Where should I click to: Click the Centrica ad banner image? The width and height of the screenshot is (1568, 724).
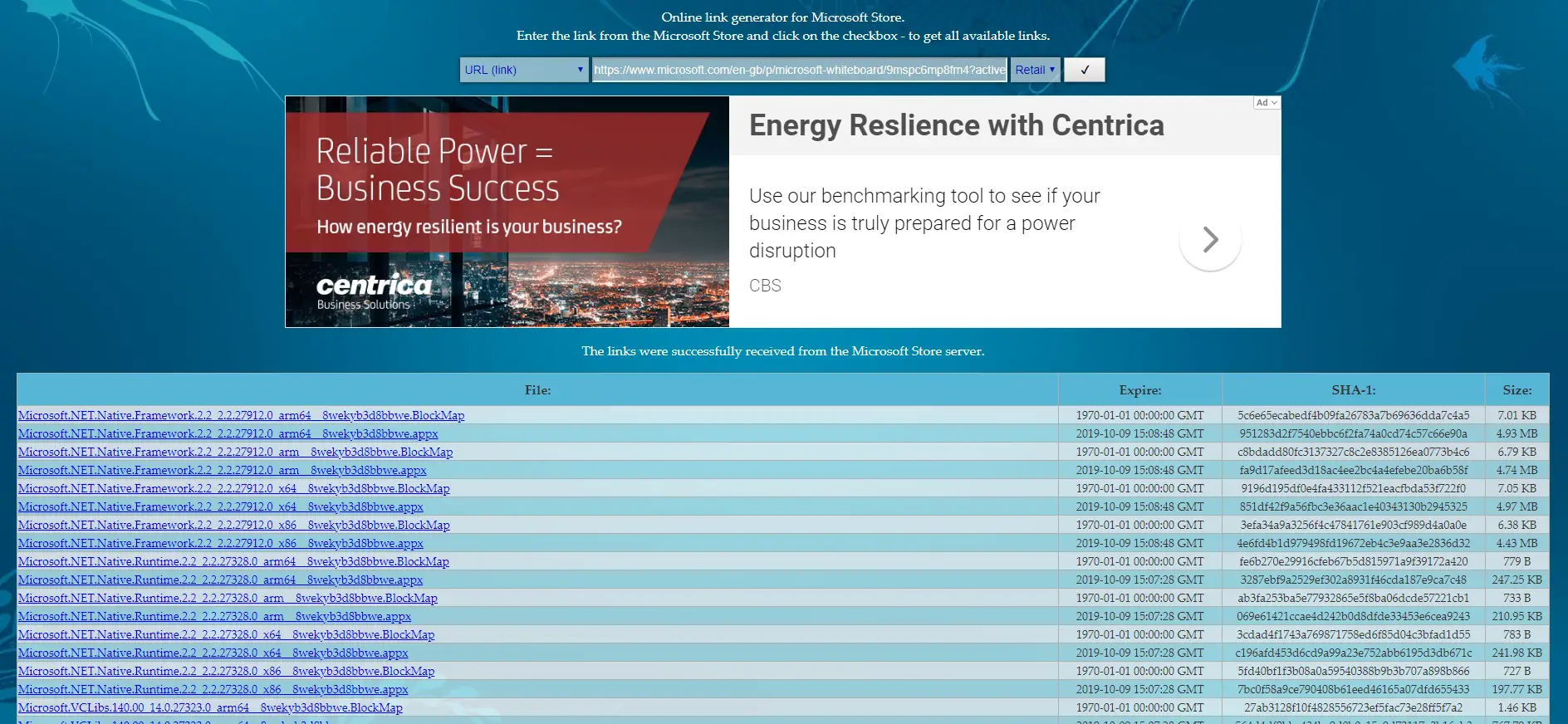click(507, 212)
